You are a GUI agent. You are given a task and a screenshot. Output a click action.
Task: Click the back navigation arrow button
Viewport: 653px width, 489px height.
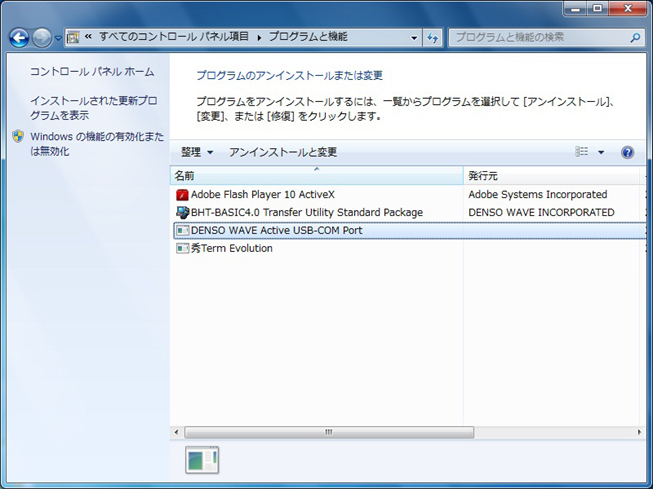pos(19,38)
